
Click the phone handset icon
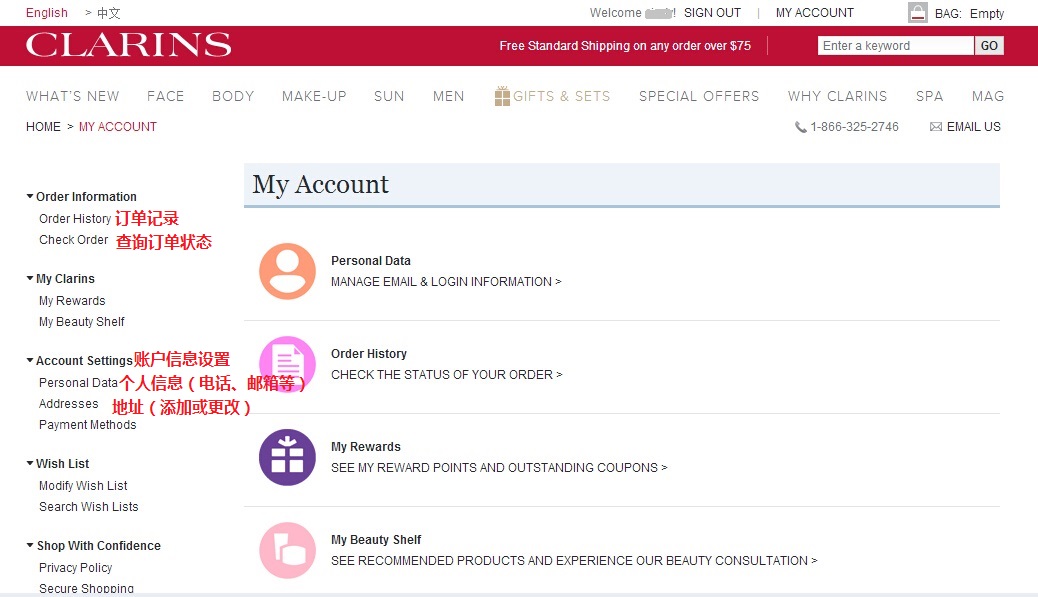click(800, 127)
